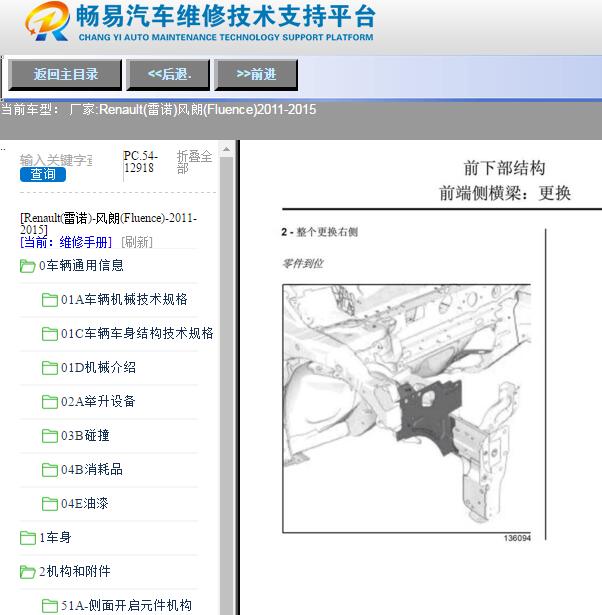Click the [当前：维修手册] link
This screenshot has height=615, width=602.
[x=66, y=242]
